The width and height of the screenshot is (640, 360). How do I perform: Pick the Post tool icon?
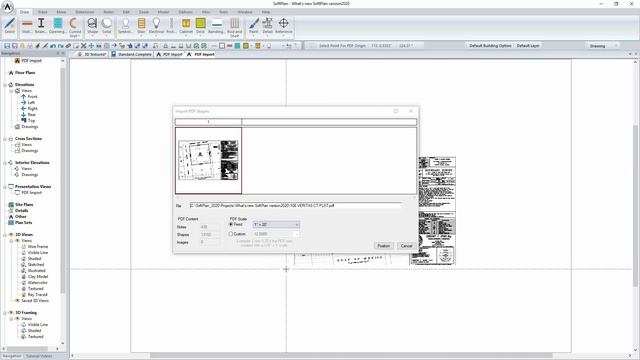click(x=171, y=25)
